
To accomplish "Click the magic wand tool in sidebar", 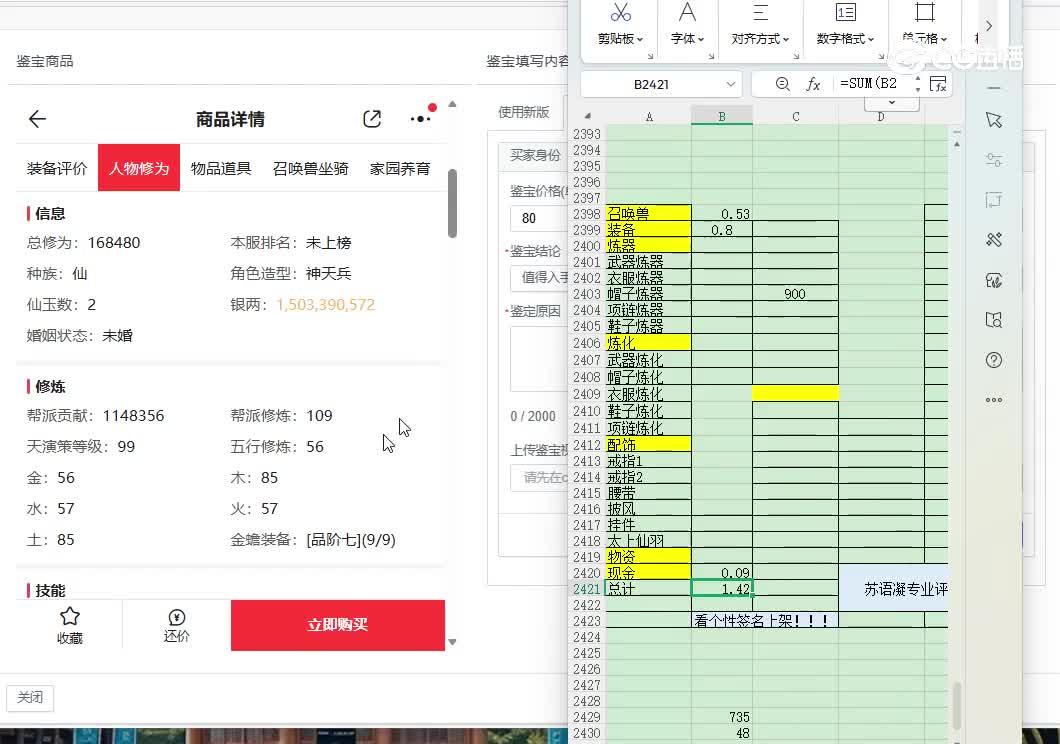I will pyautogui.click(x=993, y=240).
